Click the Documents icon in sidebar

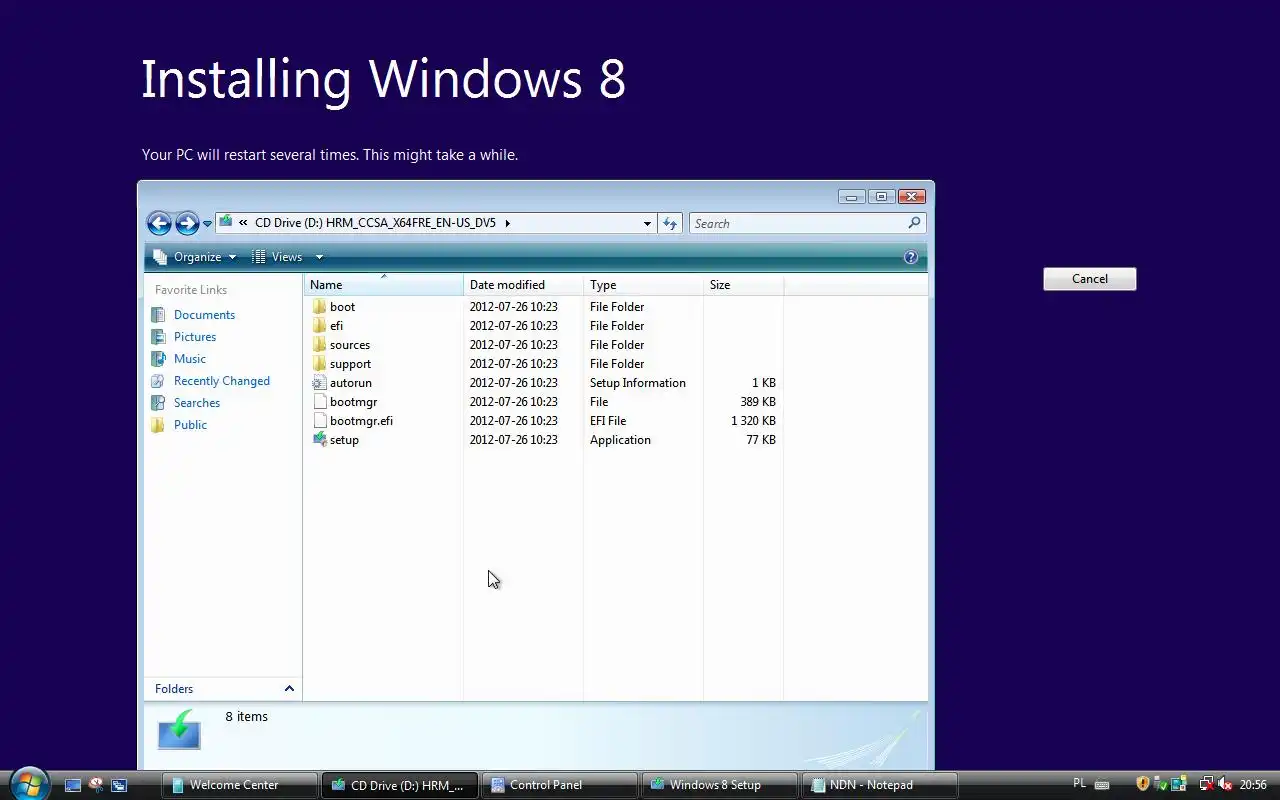click(158, 315)
